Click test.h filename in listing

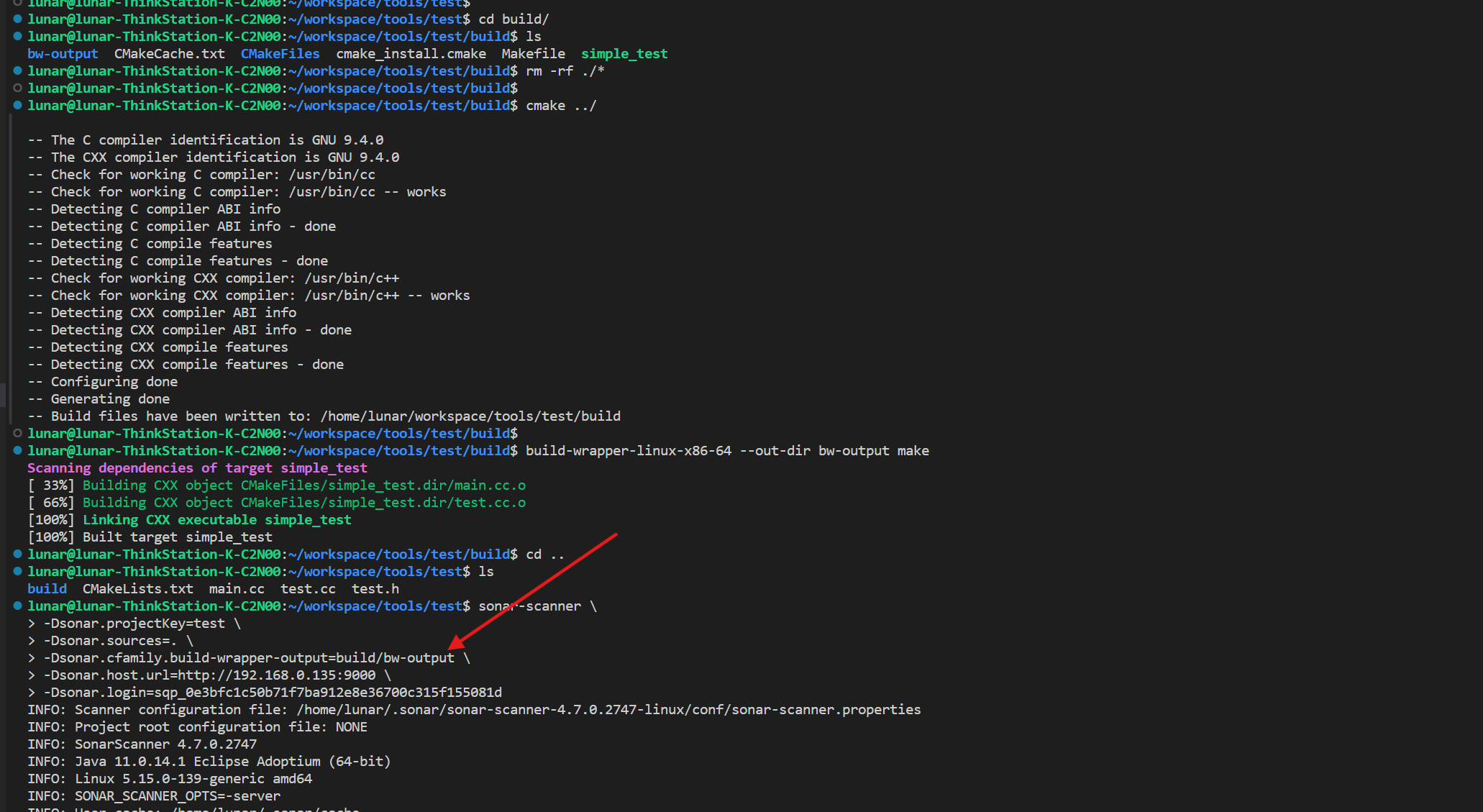point(375,589)
